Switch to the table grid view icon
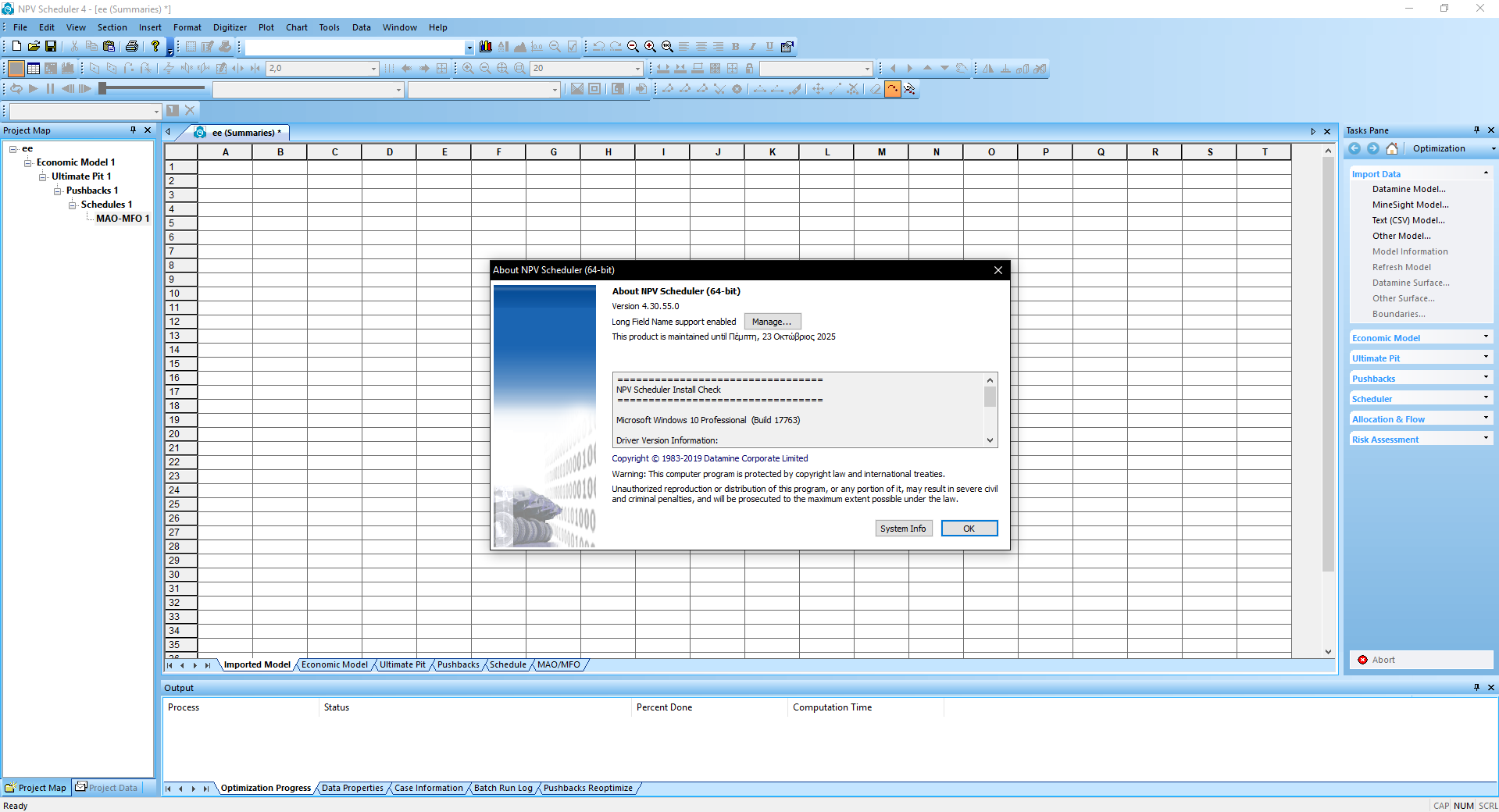The width and height of the screenshot is (1499, 812). (34, 69)
